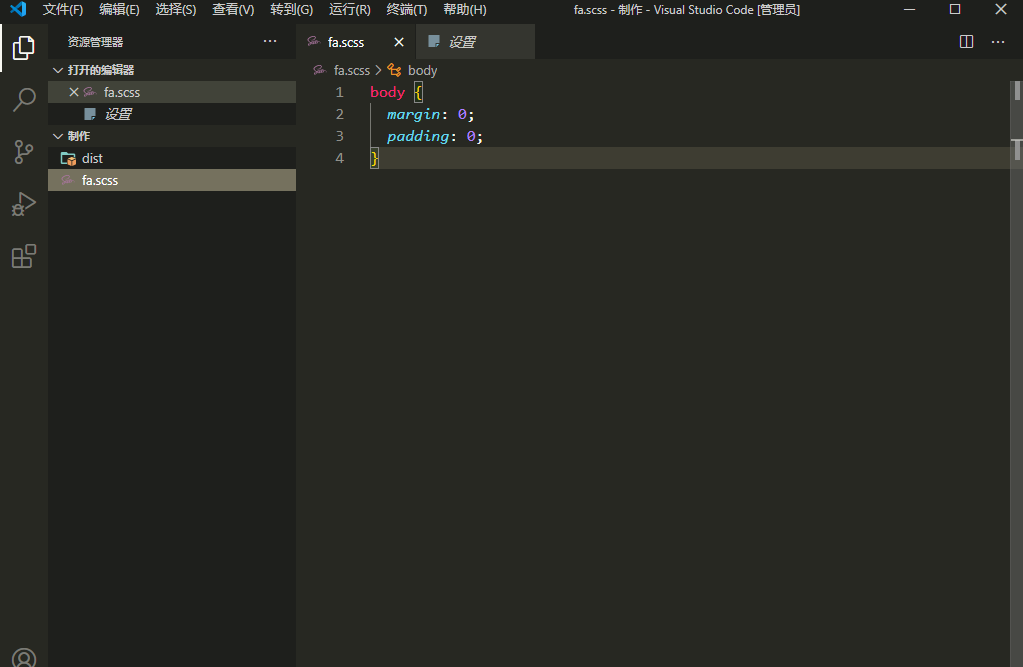Viewport: 1023px width, 667px height.
Task: Click the dist folder icon
Action: tap(68, 159)
